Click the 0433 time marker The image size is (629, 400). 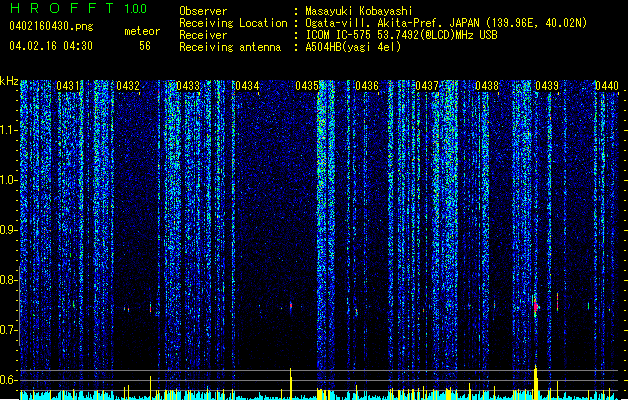point(188,86)
